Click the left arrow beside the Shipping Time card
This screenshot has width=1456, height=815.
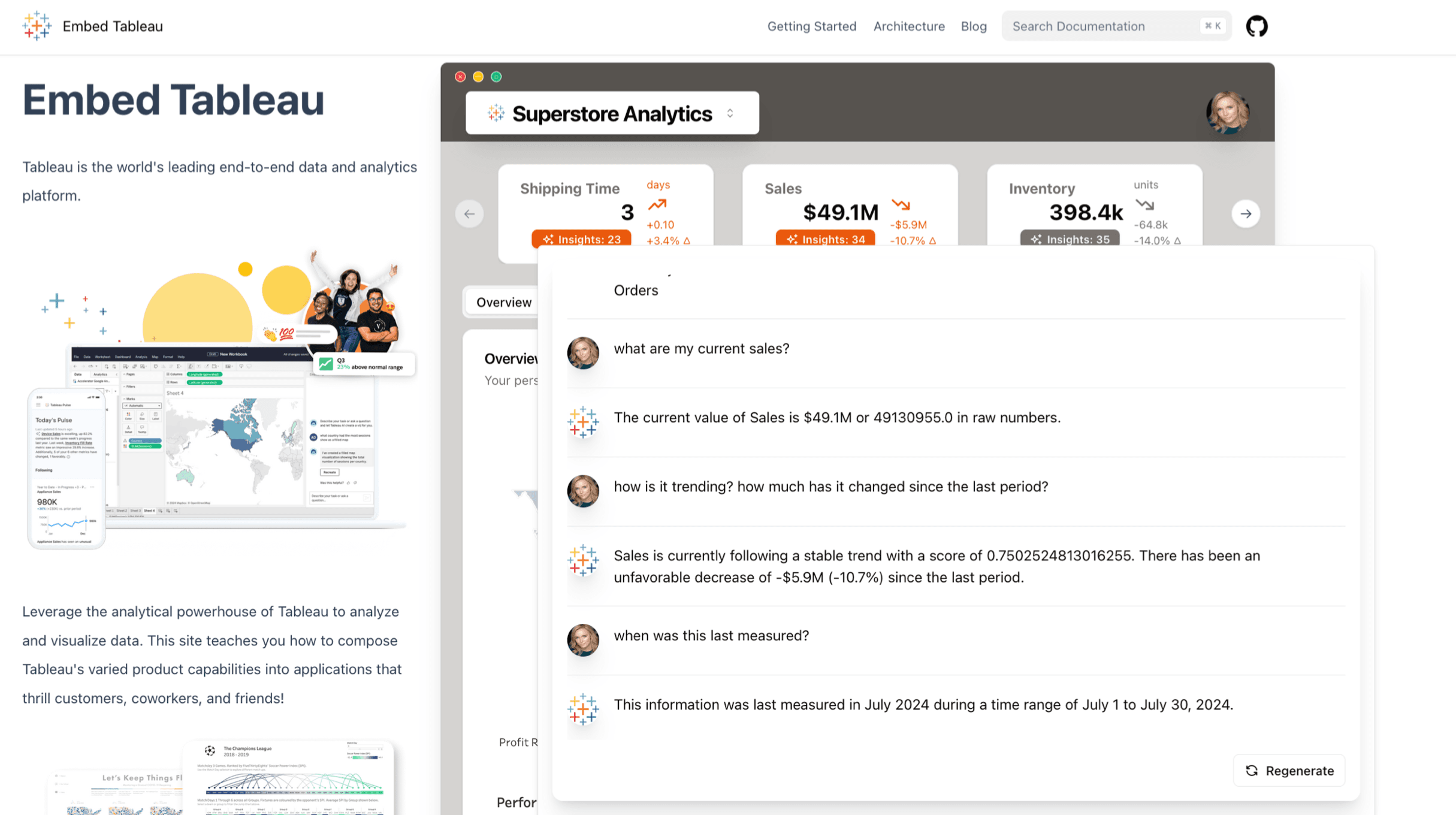pos(469,213)
